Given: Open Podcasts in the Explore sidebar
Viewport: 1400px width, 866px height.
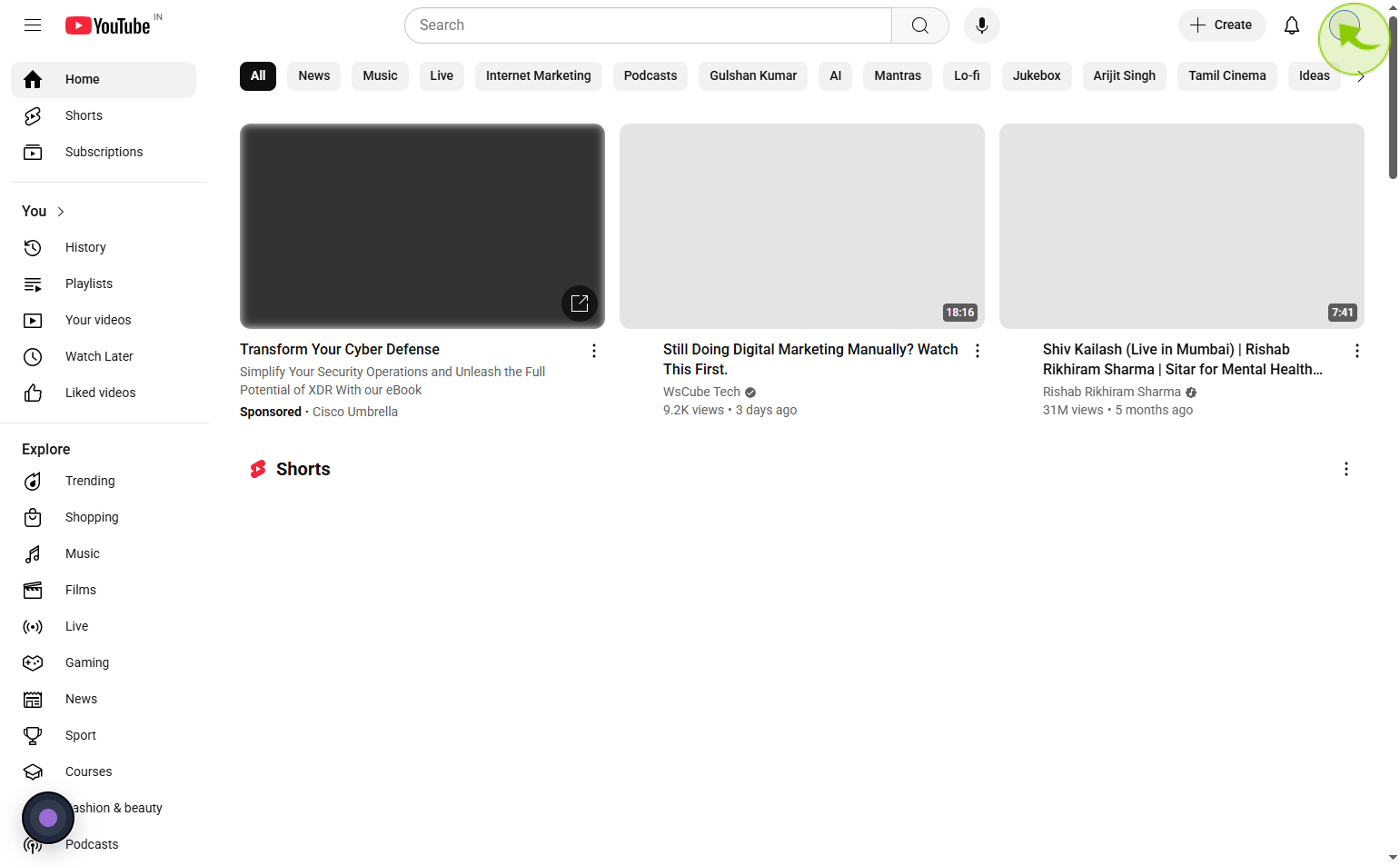Looking at the screenshot, I should (104, 845).
